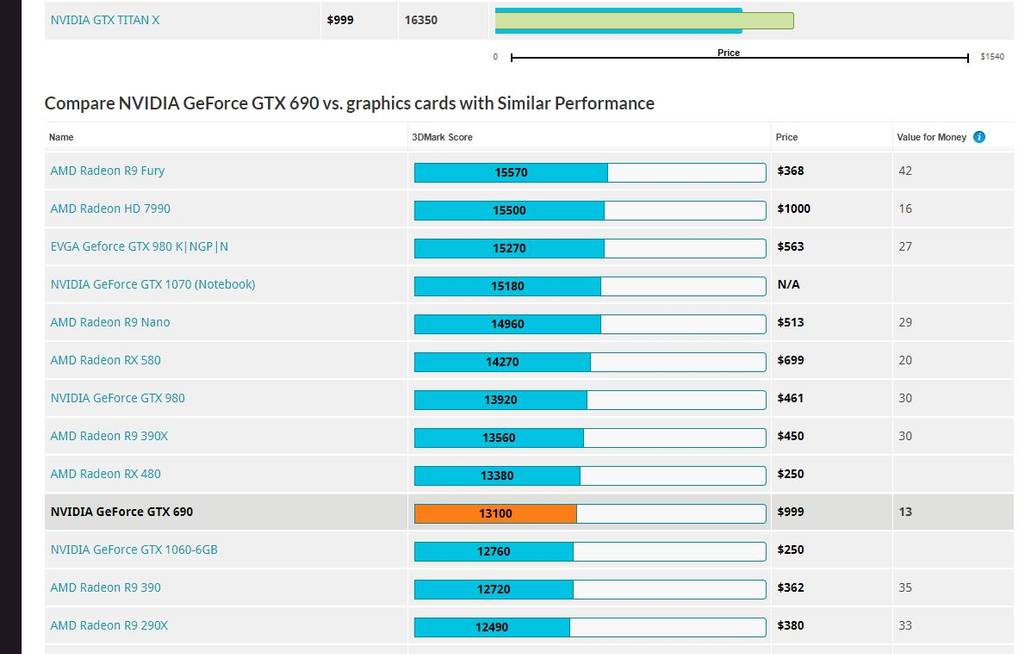Click the 13380 score bar

[x=590, y=476]
